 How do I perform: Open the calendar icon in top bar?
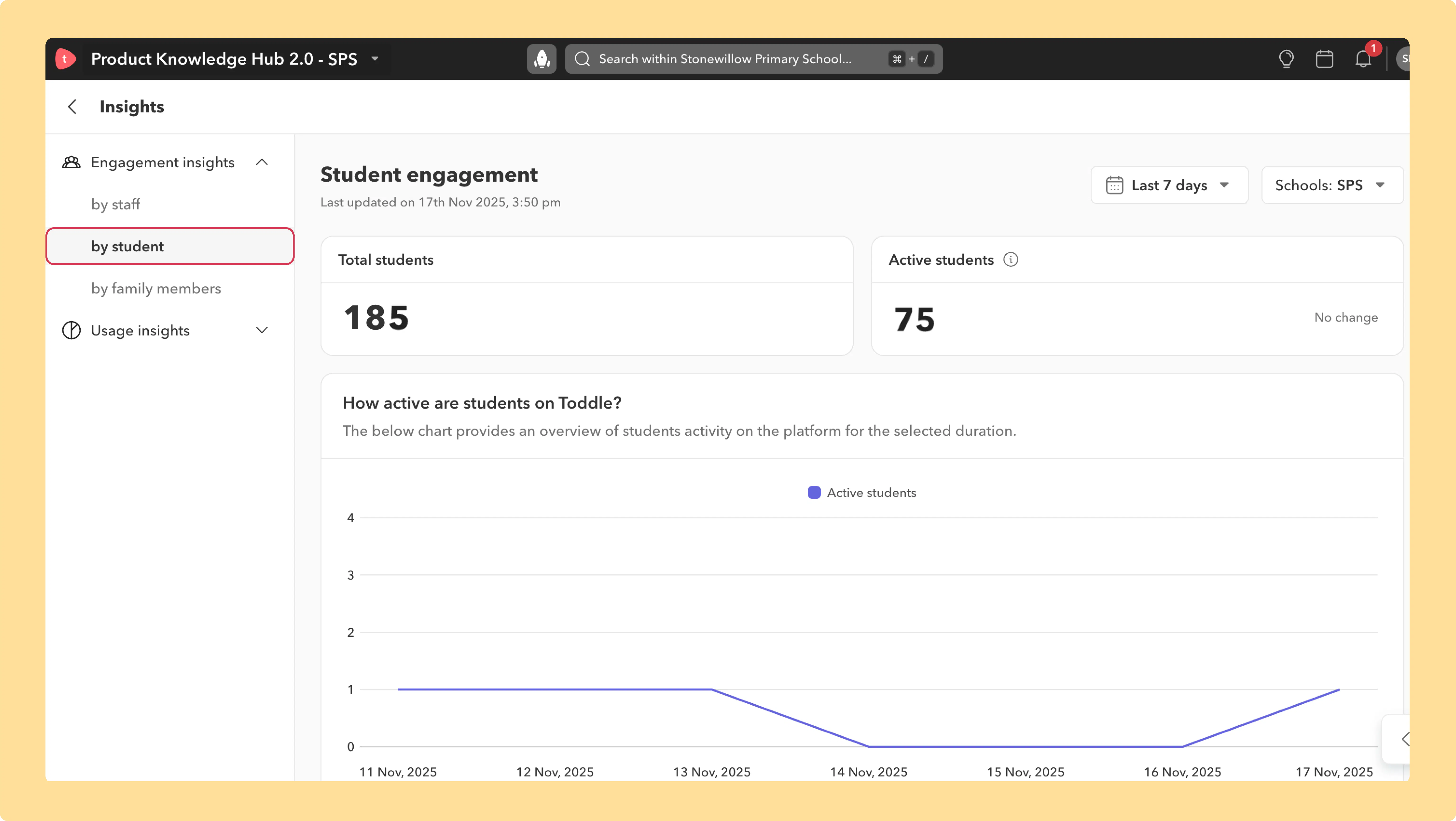(x=1324, y=59)
